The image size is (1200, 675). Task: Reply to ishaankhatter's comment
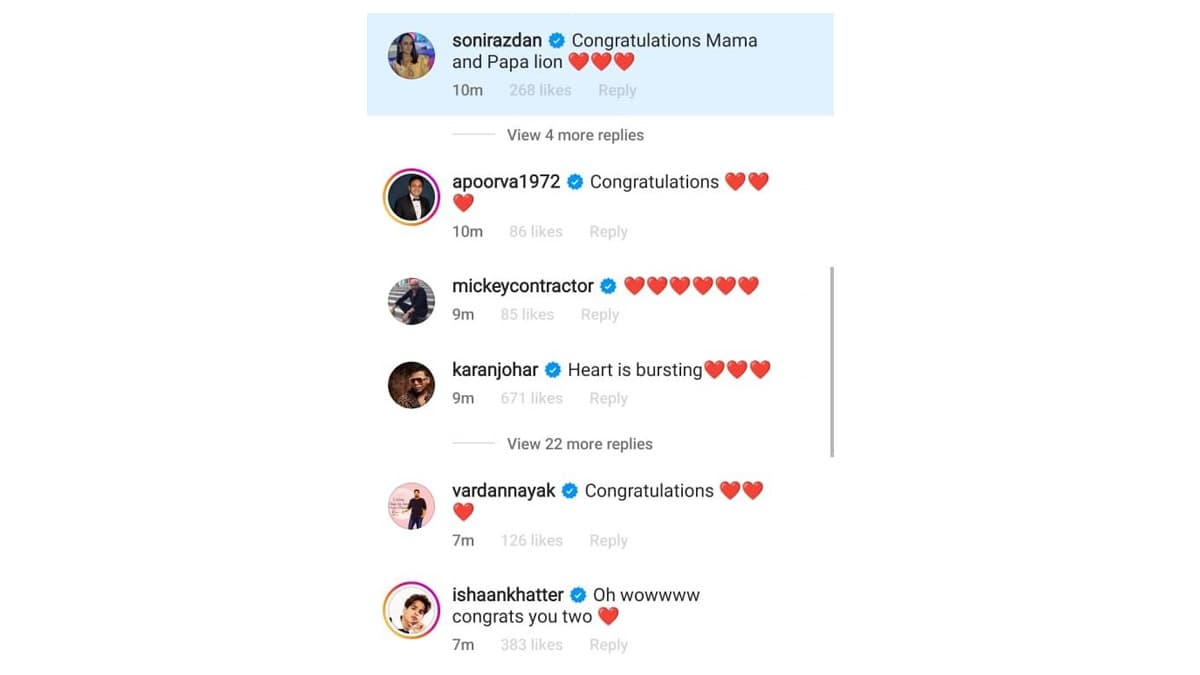tap(608, 645)
